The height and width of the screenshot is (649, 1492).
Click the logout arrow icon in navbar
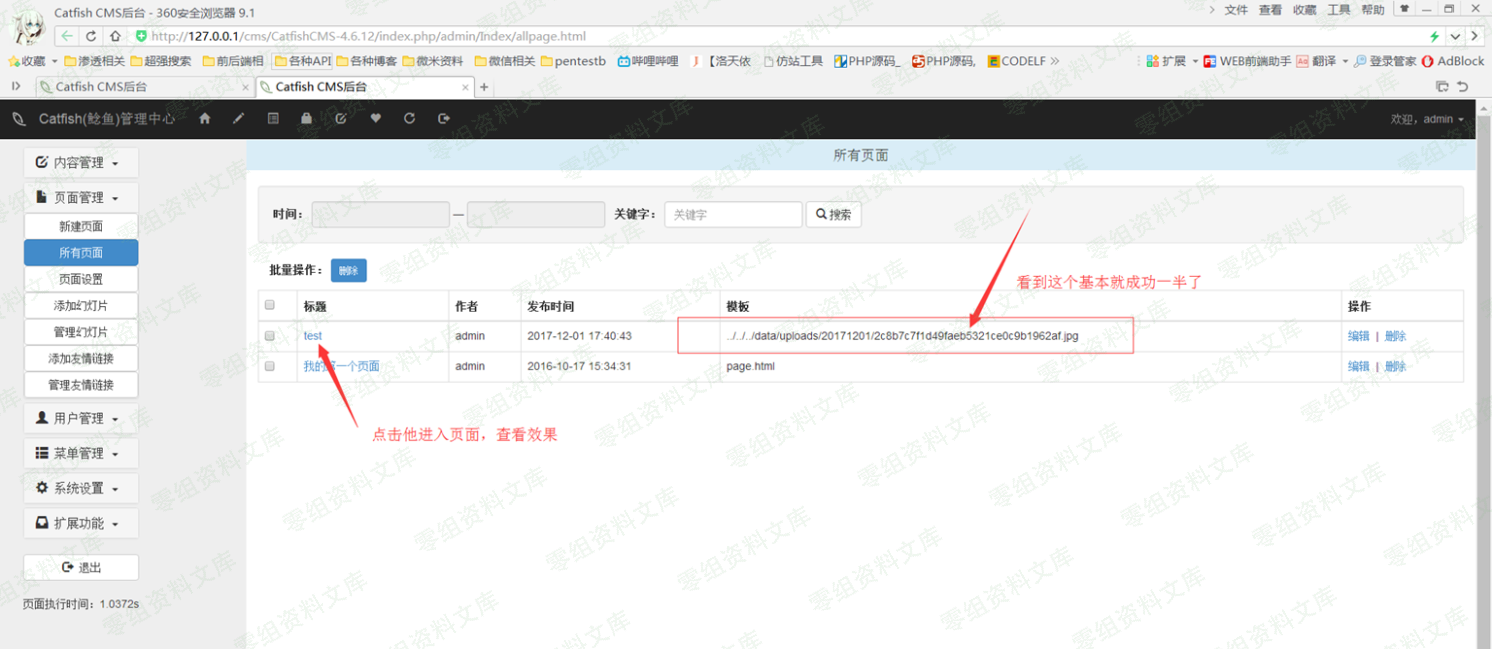[444, 119]
